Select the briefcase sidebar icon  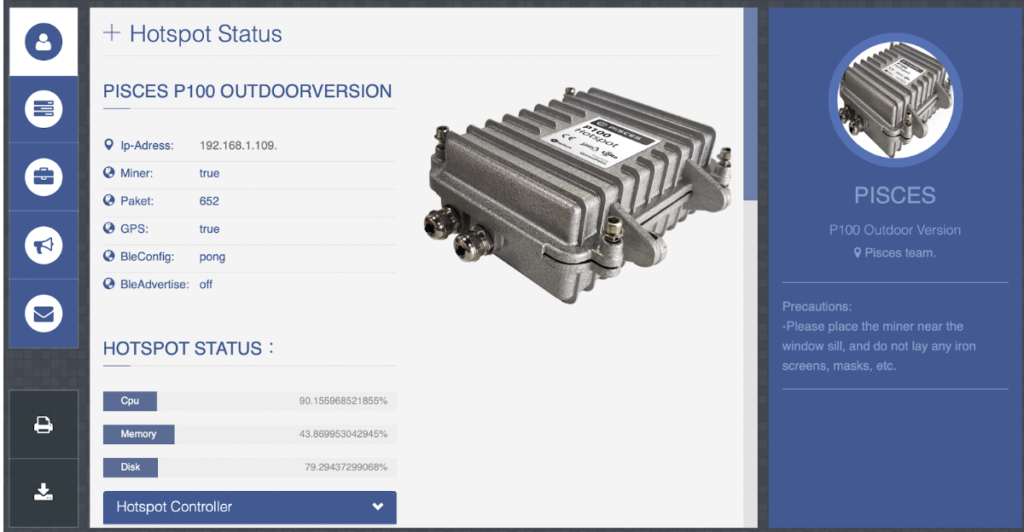(43, 177)
